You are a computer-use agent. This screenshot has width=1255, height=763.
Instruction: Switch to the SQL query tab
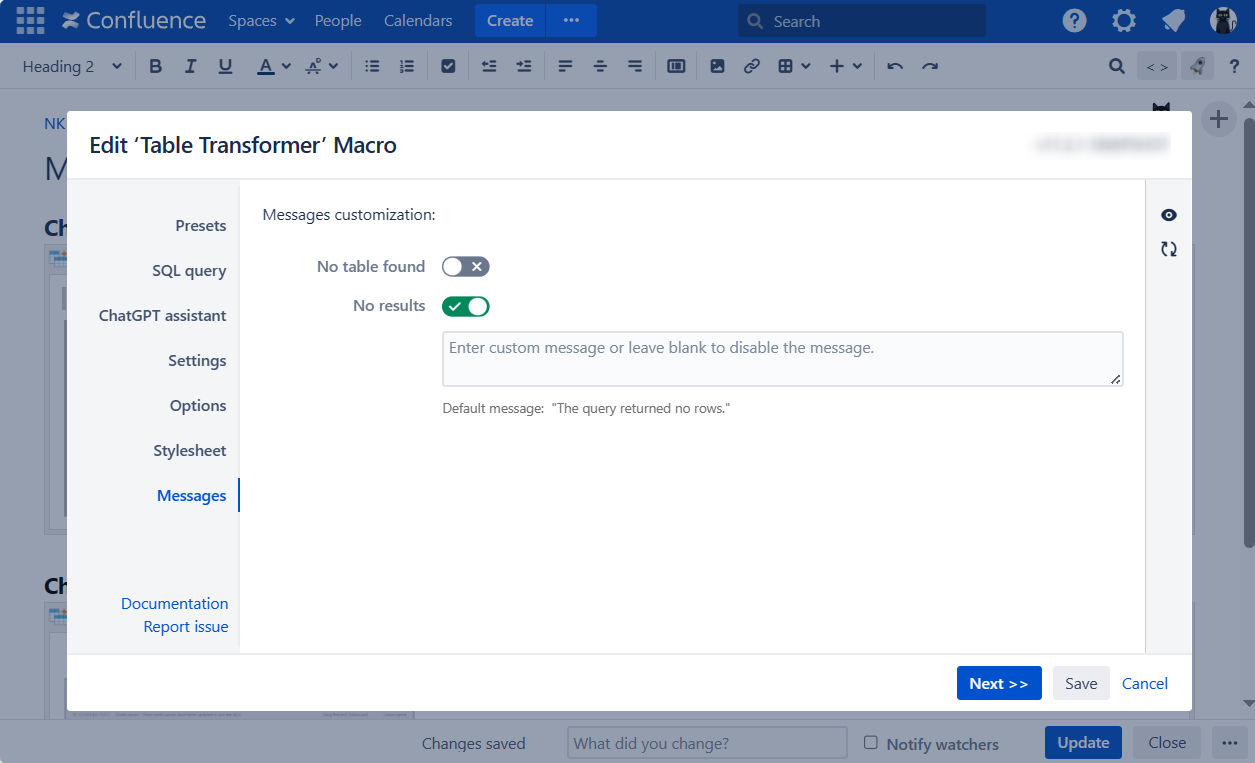pos(189,271)
